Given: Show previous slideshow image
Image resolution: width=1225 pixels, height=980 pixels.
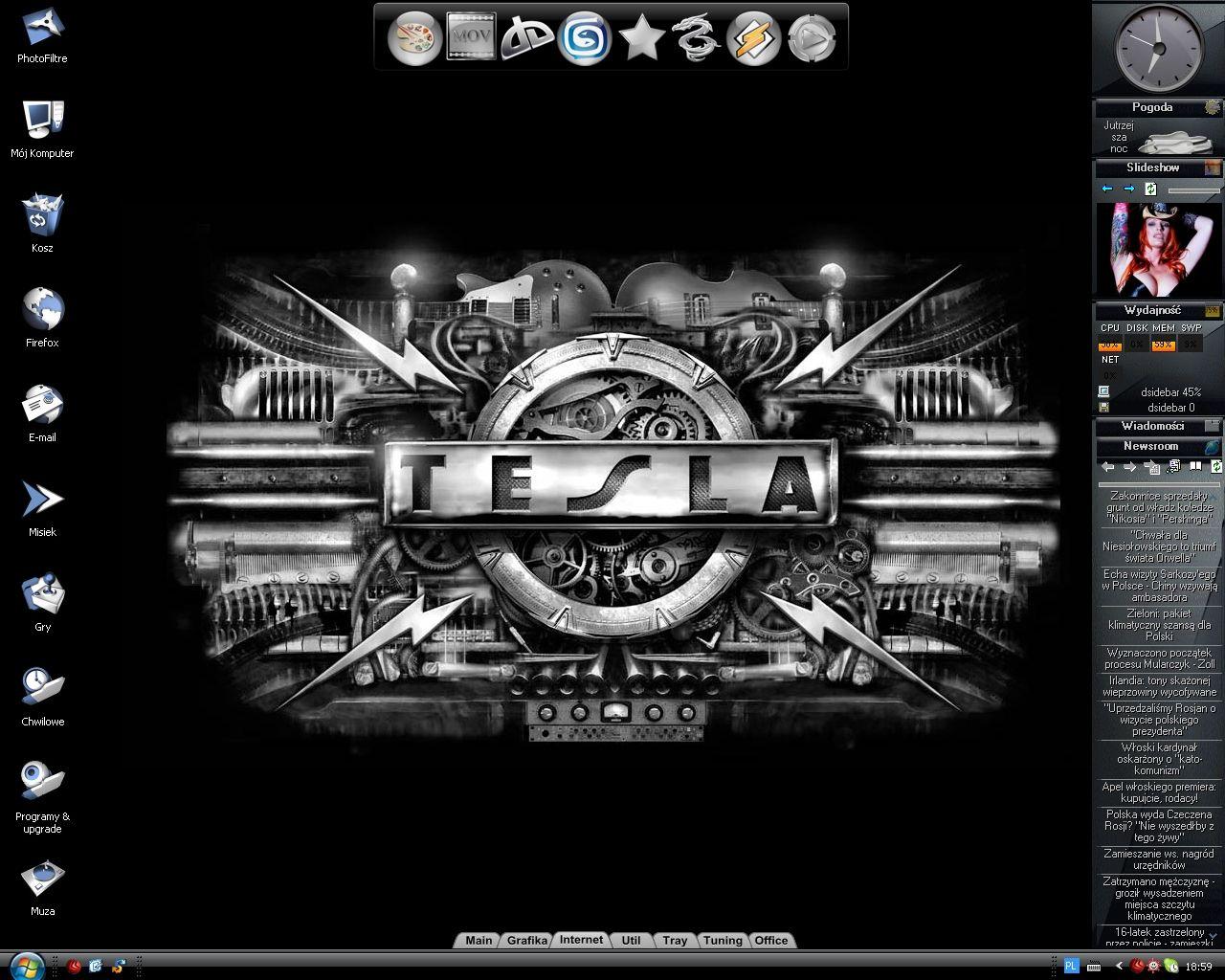Looking at the screenshot, I should 1107,189.
